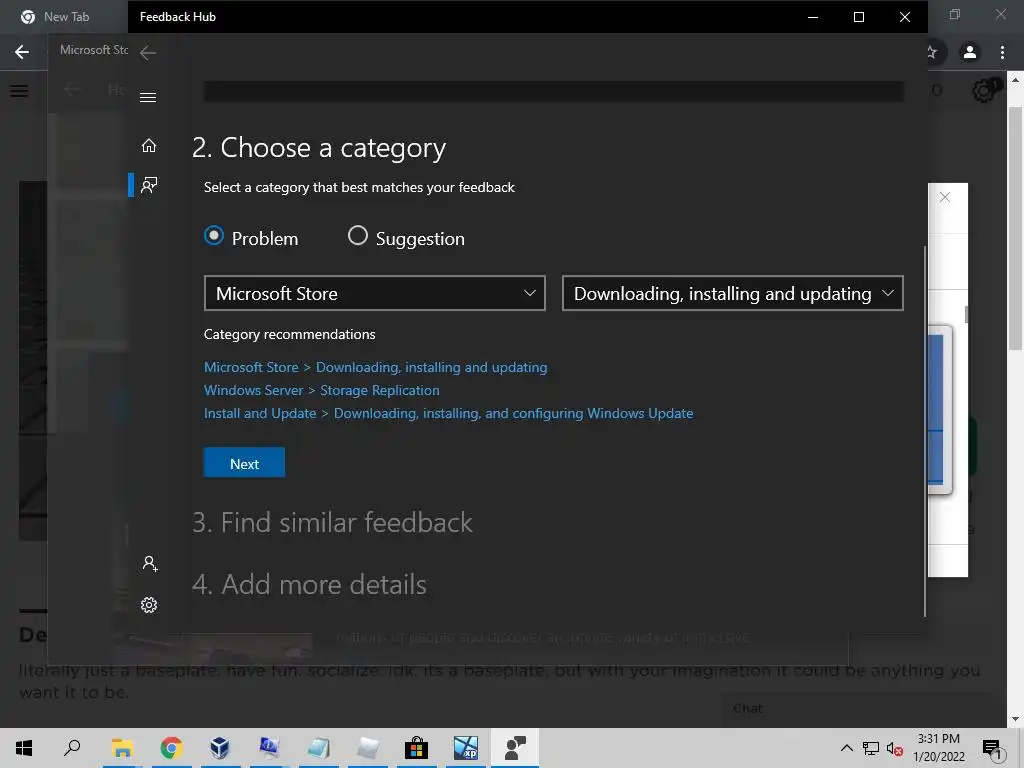
Task: Open the XP-labeled taskbar app icon
Action: (466, 748)
